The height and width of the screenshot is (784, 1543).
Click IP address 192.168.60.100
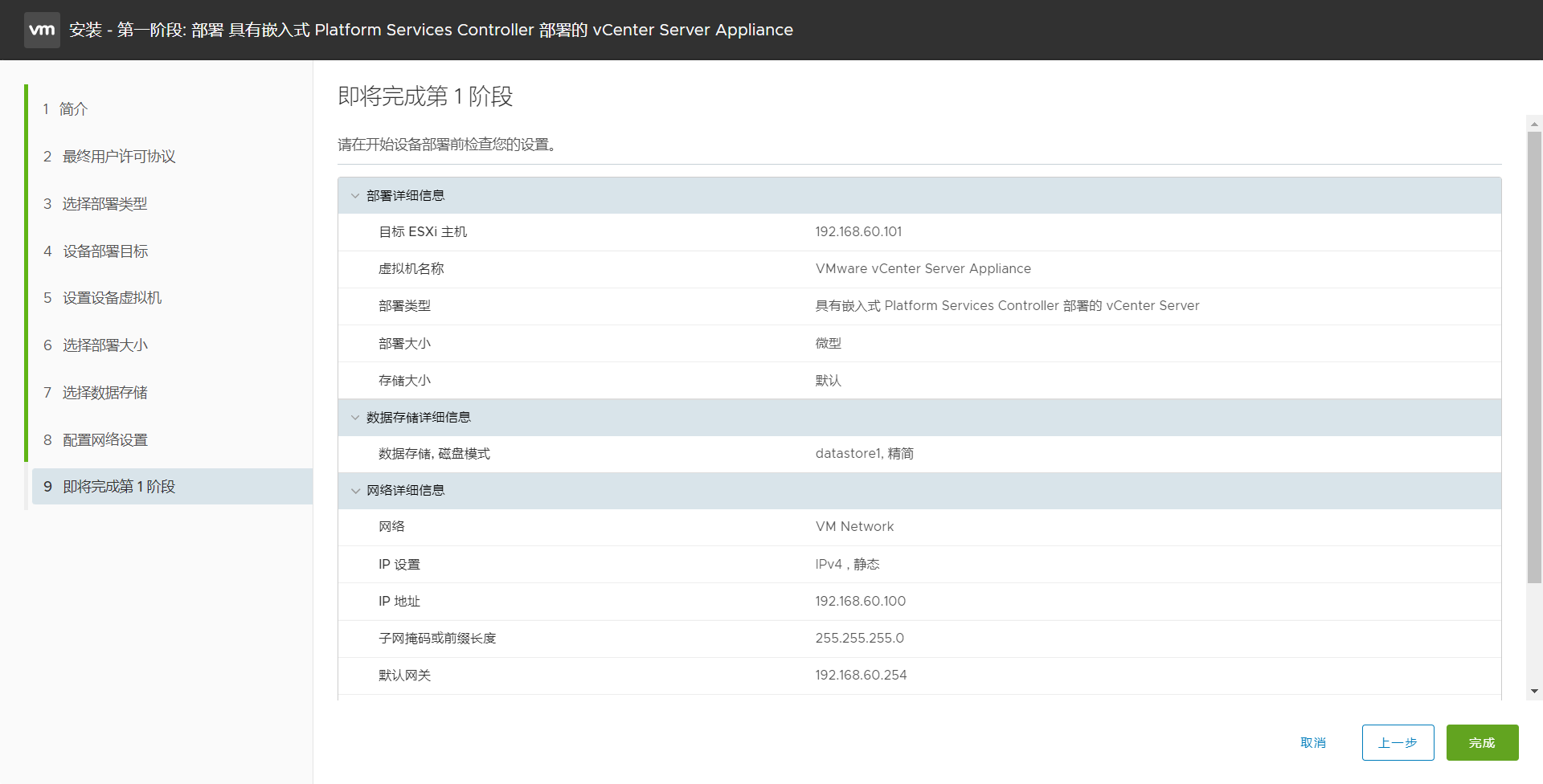tap(860, 601)
